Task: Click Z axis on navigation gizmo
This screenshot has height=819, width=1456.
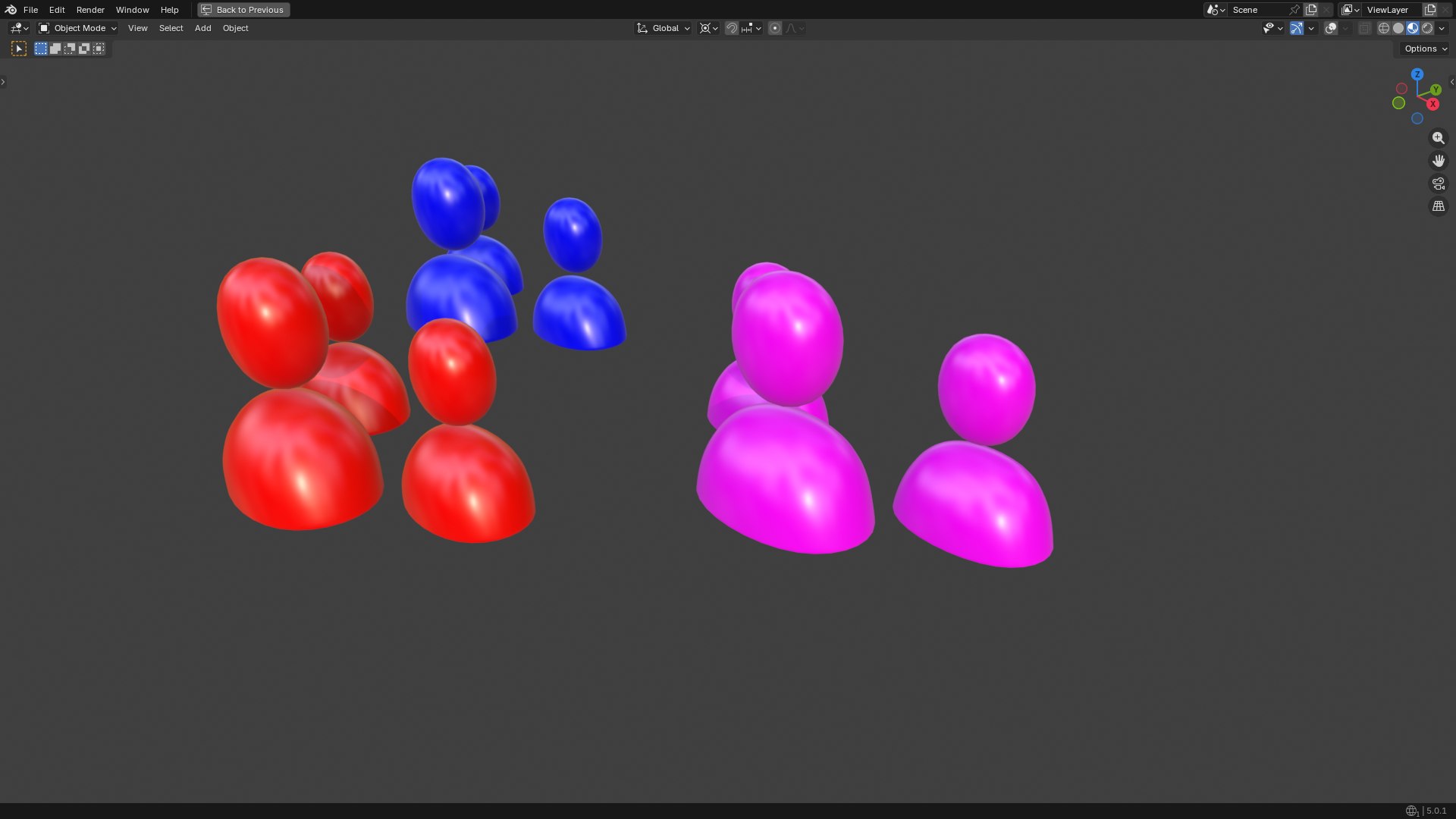Action: click(x=1417, y=74)
